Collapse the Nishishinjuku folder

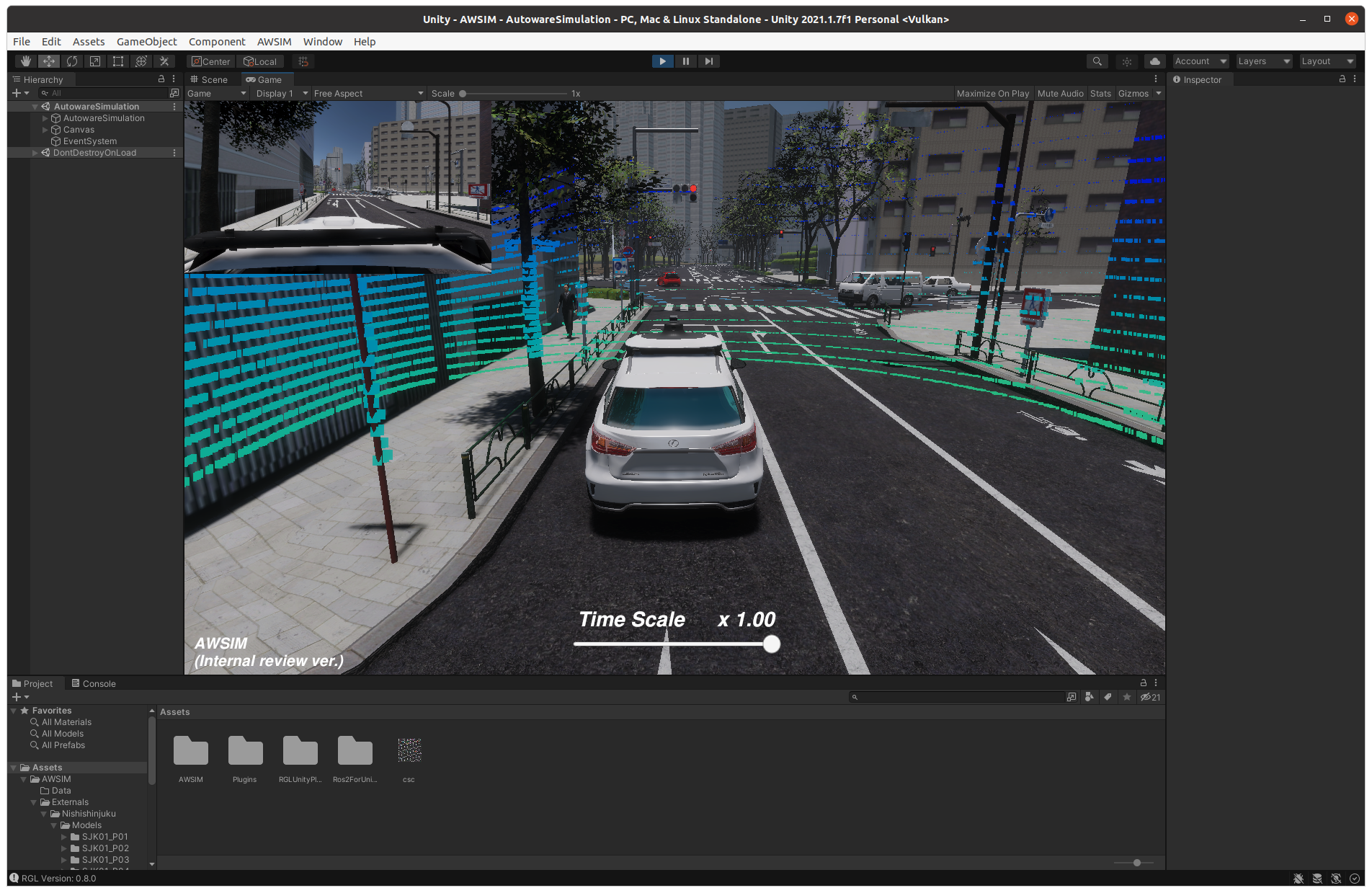(x=44, y=814)
